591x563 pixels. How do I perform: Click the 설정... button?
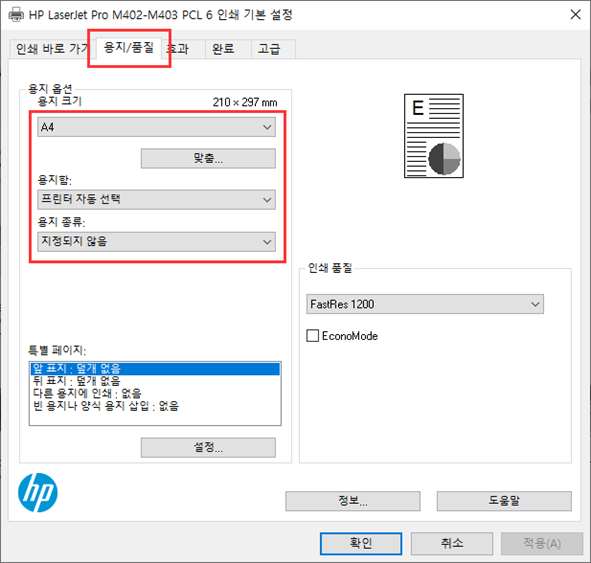click(208, 447)
